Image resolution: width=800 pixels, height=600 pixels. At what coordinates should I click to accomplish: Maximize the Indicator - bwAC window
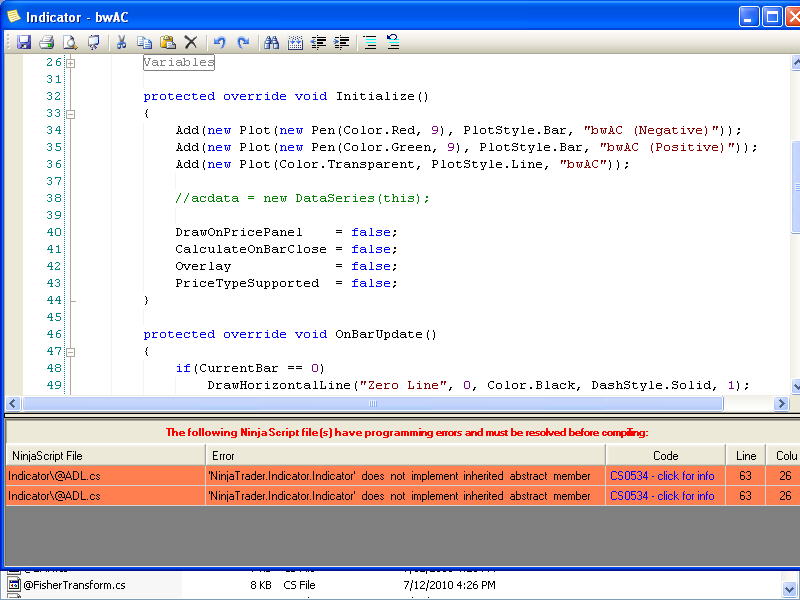[772, 17]
